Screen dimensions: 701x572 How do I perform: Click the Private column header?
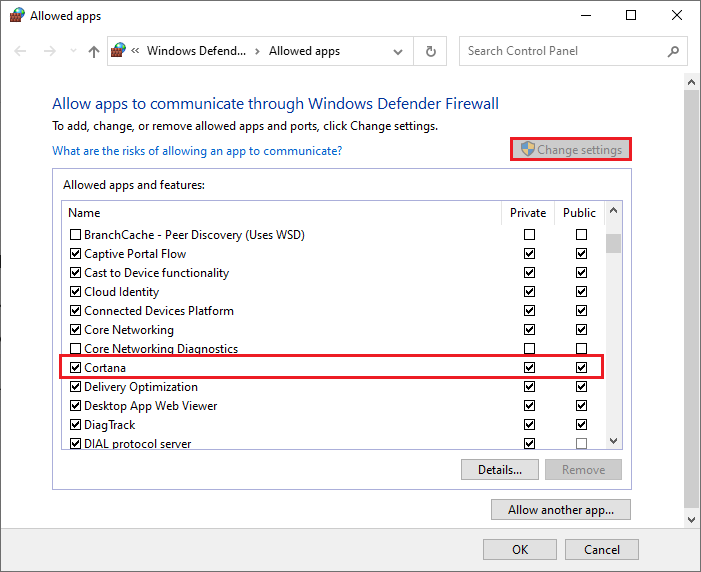click(528, 213)
